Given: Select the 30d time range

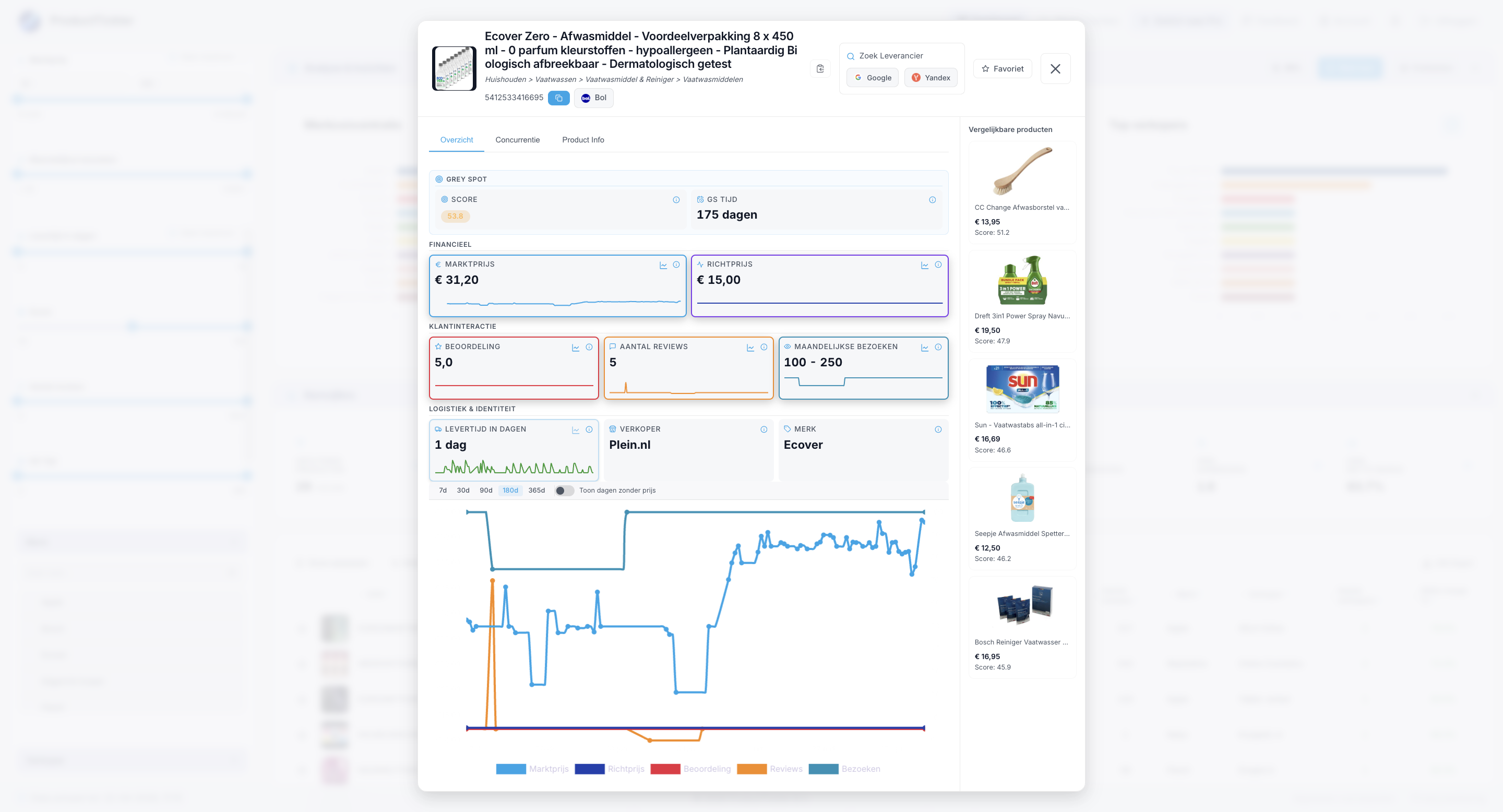Looking at the screenshot, I should tap(463, 491).
